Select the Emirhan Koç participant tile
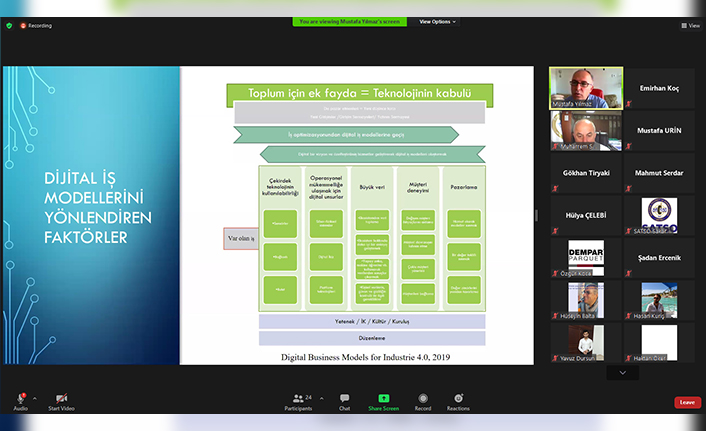This screenshot has width=706, height=431. 659,88
